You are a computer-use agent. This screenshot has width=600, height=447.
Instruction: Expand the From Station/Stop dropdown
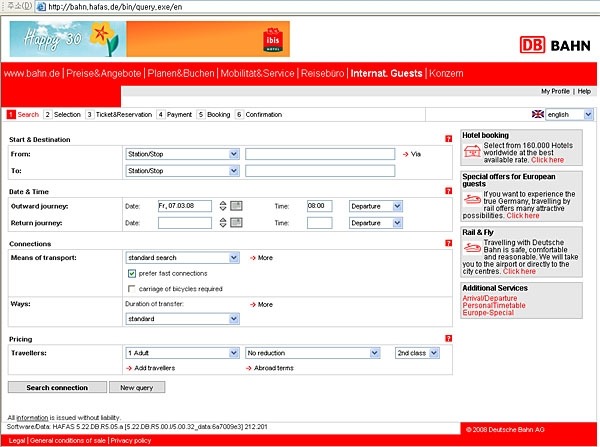coord(183,154)
